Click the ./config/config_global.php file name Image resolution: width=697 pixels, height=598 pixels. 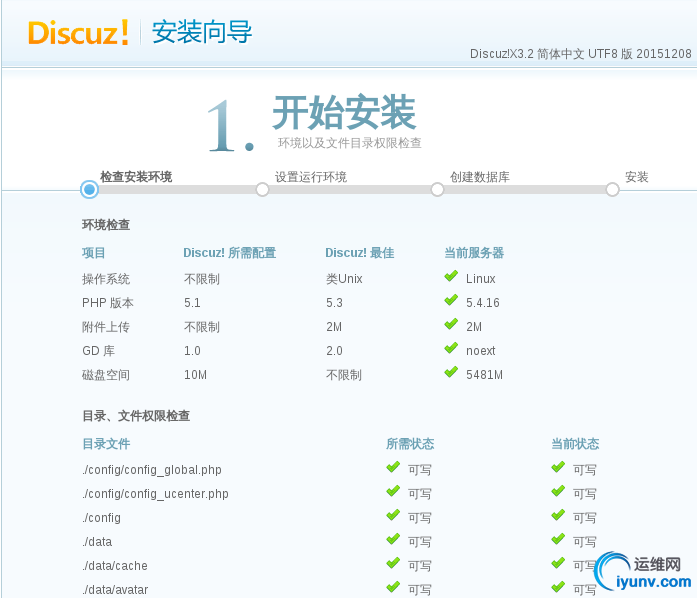(152, 470)
